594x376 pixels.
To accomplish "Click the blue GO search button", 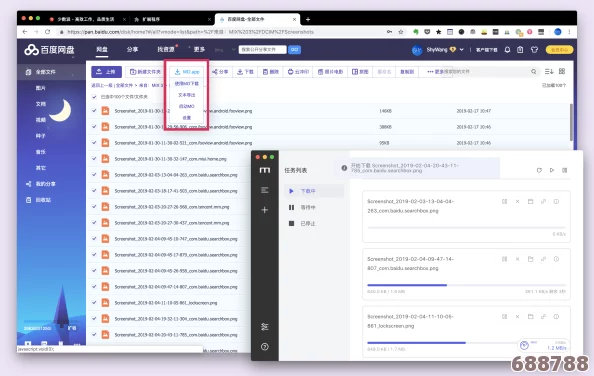I will coord(294,50).
